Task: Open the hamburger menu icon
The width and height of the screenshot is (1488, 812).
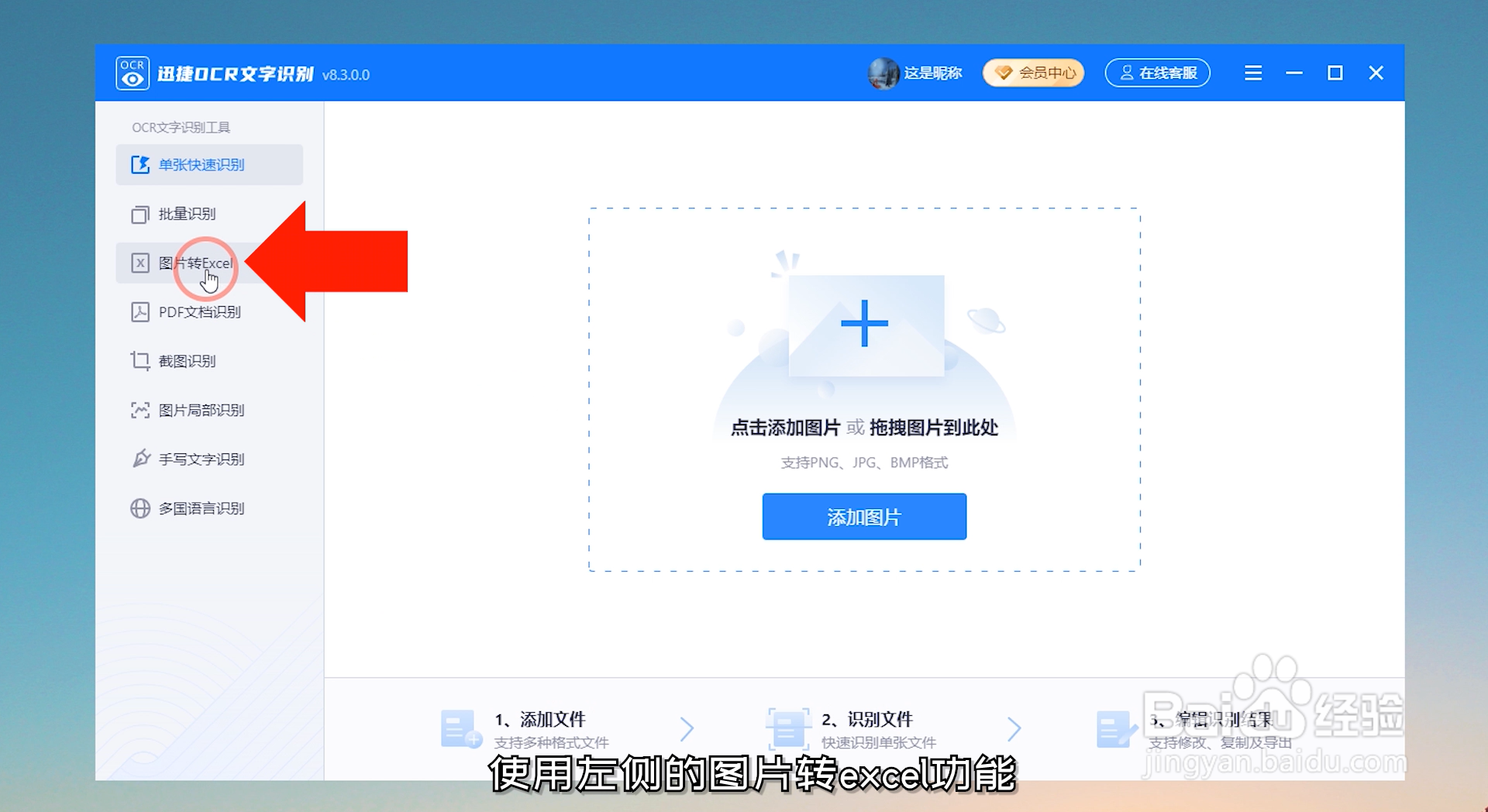Action: (x=1253, y=73)
